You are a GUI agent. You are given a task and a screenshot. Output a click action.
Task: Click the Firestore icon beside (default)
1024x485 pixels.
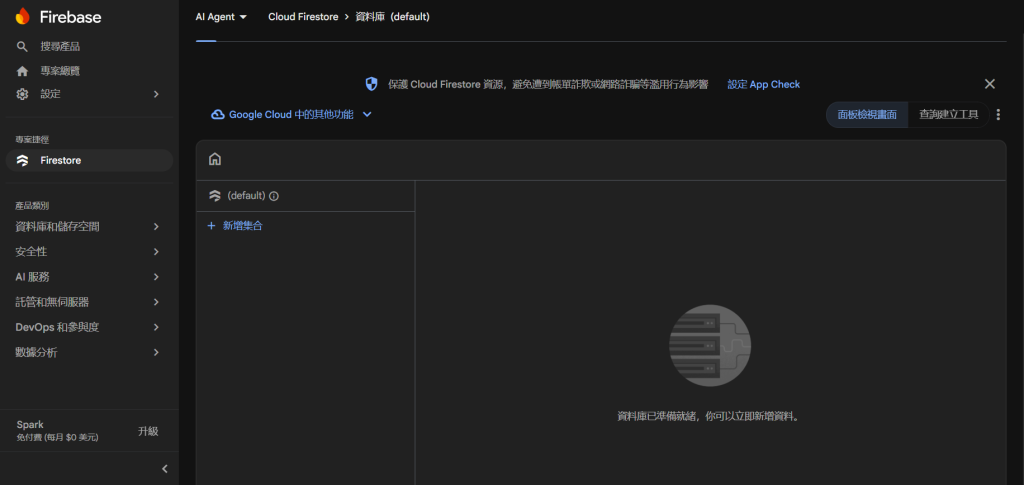tap(214, 196)
